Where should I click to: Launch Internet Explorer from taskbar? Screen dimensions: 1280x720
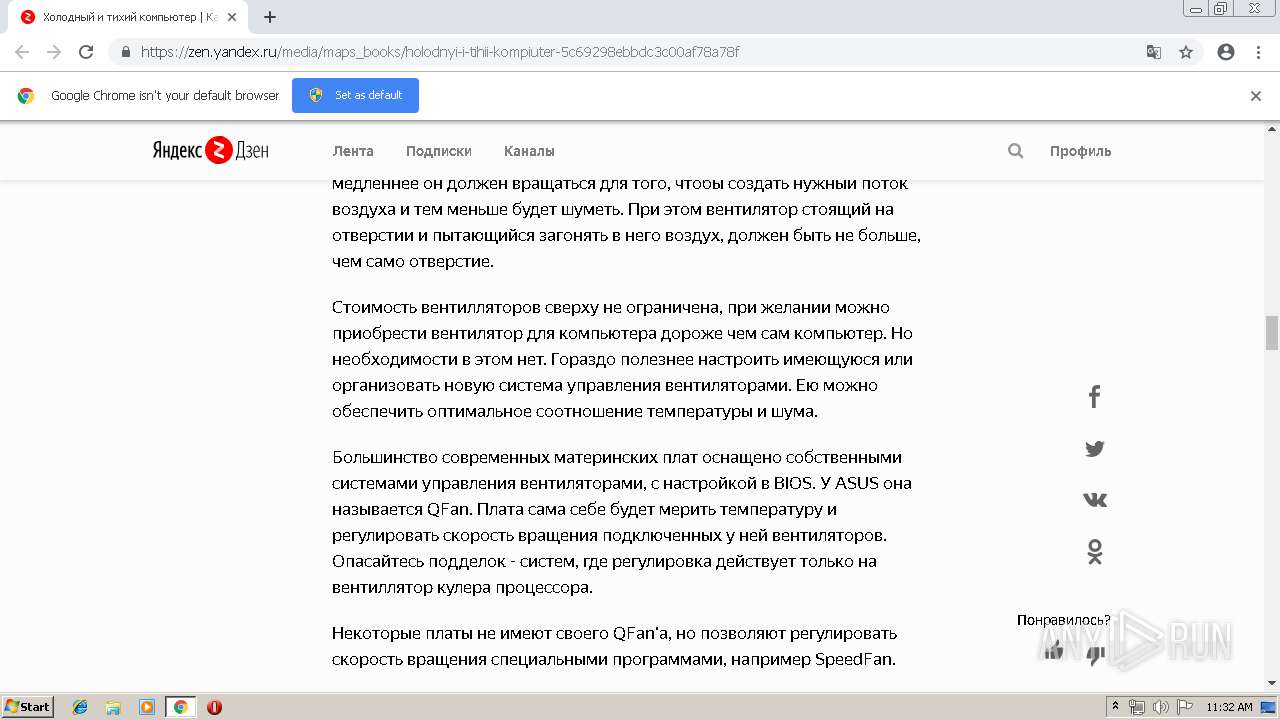(x=80, y=707)
